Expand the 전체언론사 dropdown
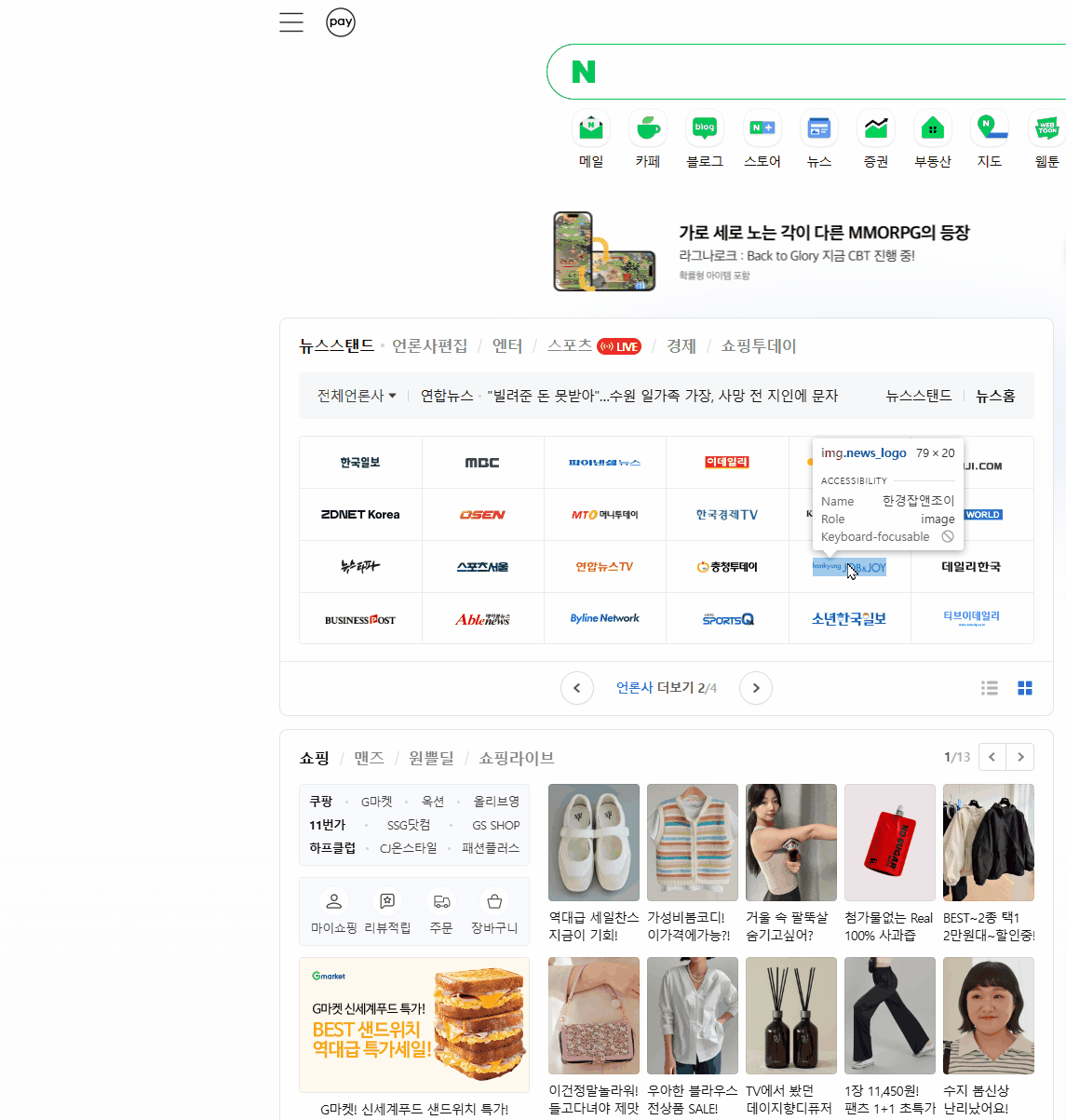The height and width of the screenshot is (1120, 1066). point(357,396)
